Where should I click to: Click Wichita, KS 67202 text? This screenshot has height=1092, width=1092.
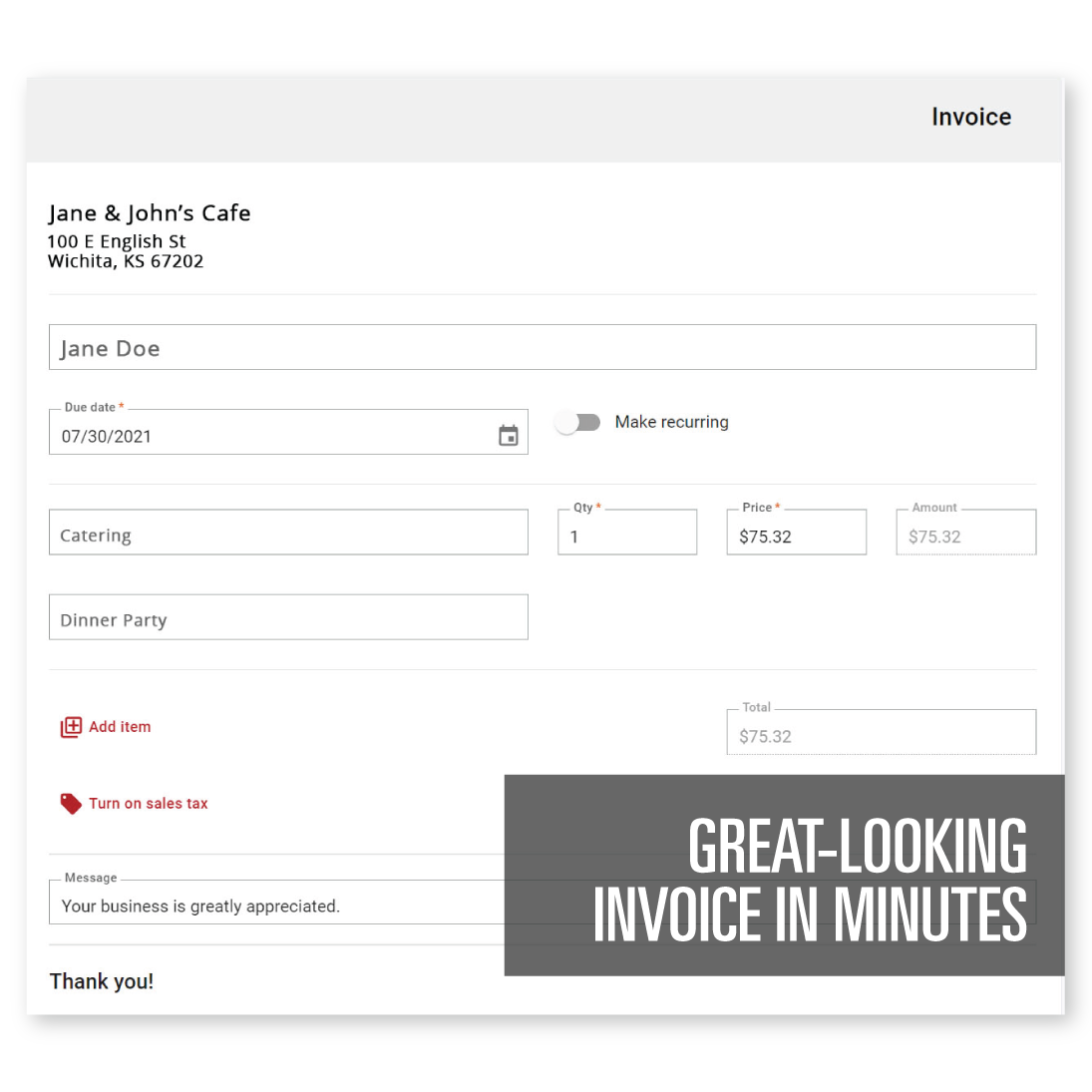pyautogui.click(x=126, y=261)
